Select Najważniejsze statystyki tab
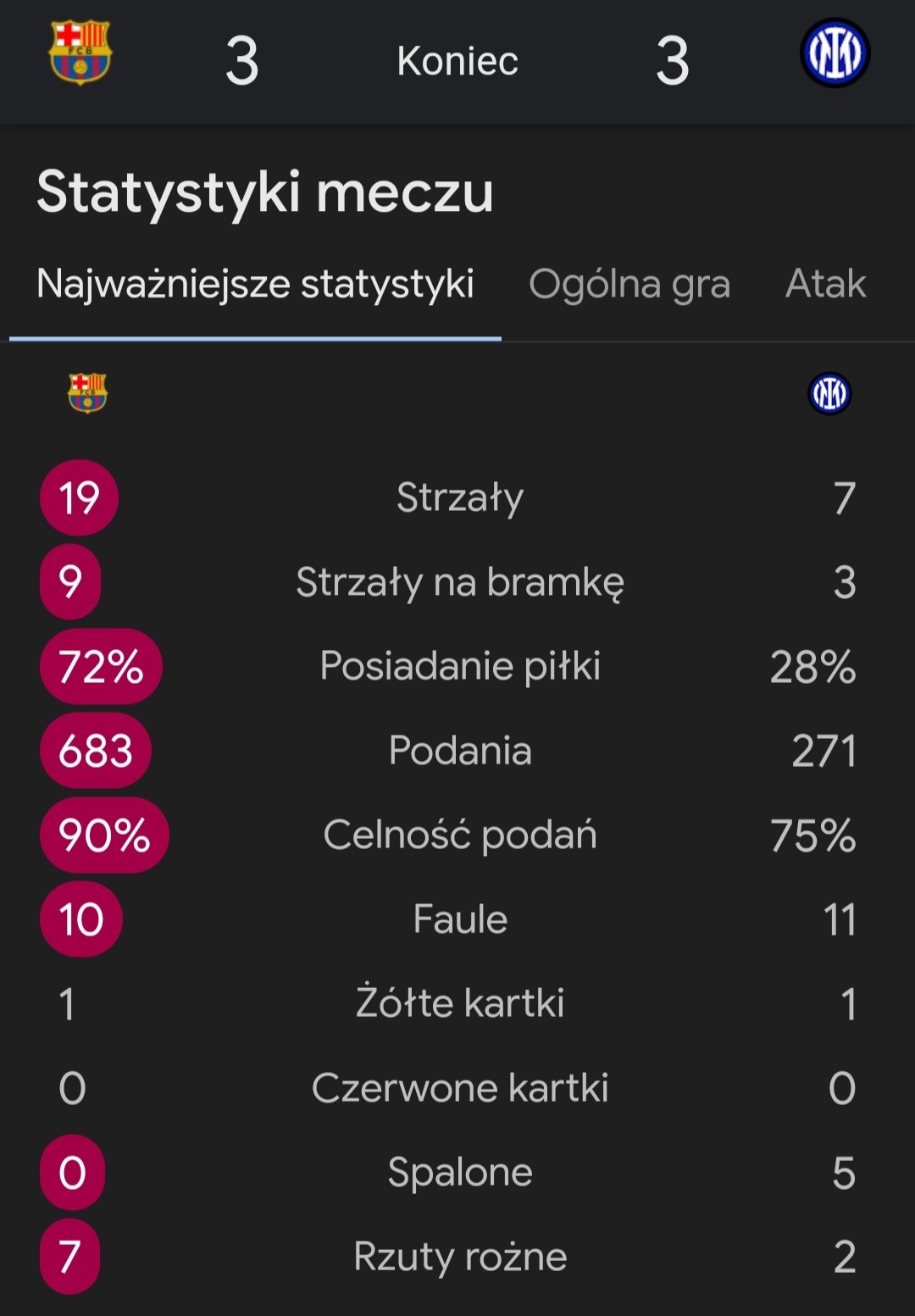The image size is (915, 1316). click(255, 284)
